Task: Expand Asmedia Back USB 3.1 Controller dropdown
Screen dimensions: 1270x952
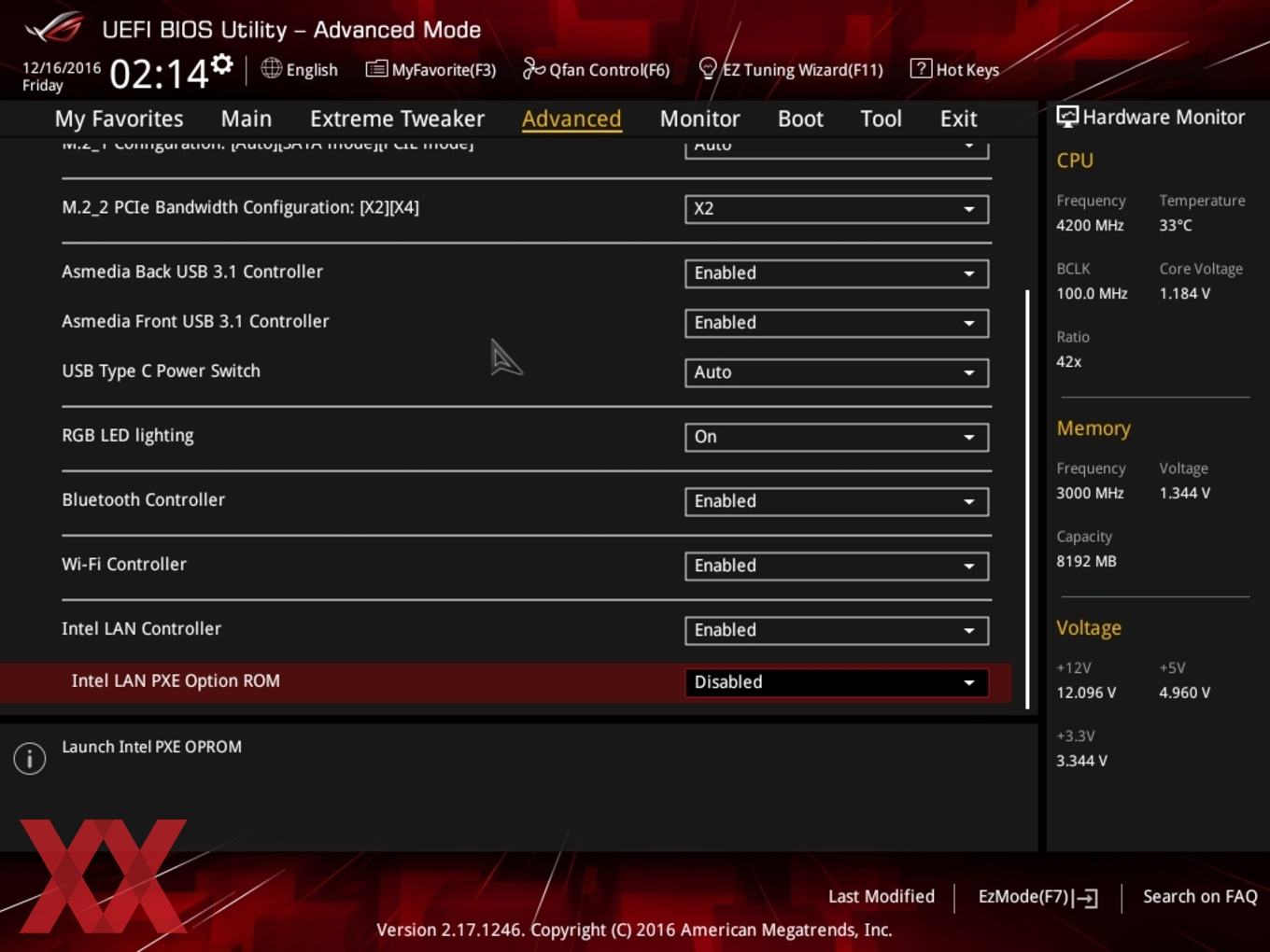Action: tap(837, 273)
